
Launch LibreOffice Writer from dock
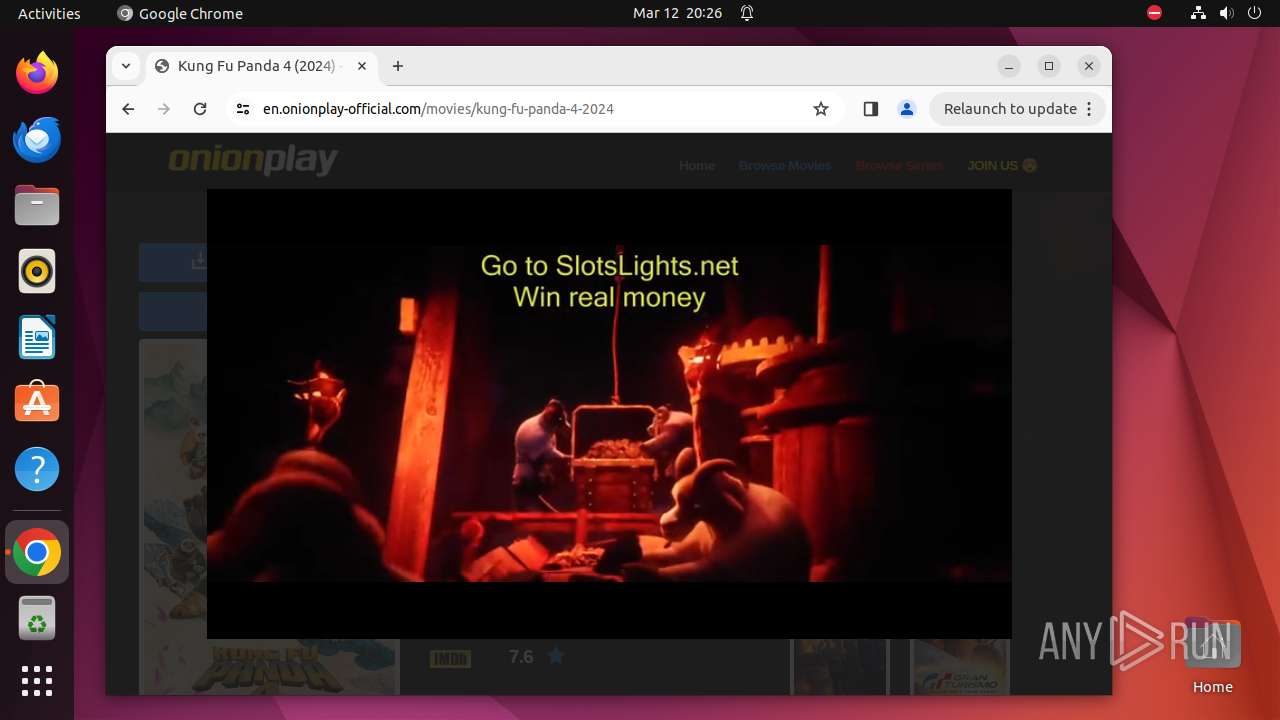click(x=37, y=337)
